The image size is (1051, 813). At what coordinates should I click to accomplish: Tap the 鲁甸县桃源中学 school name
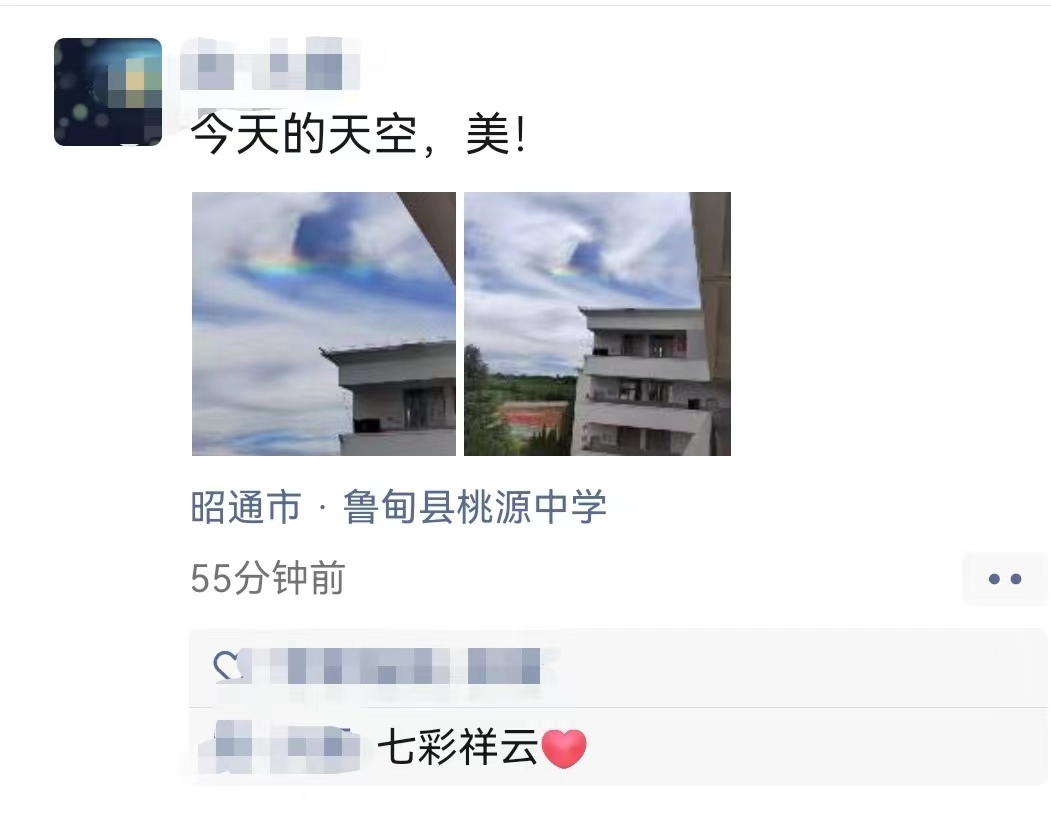[x=475, y=507]
